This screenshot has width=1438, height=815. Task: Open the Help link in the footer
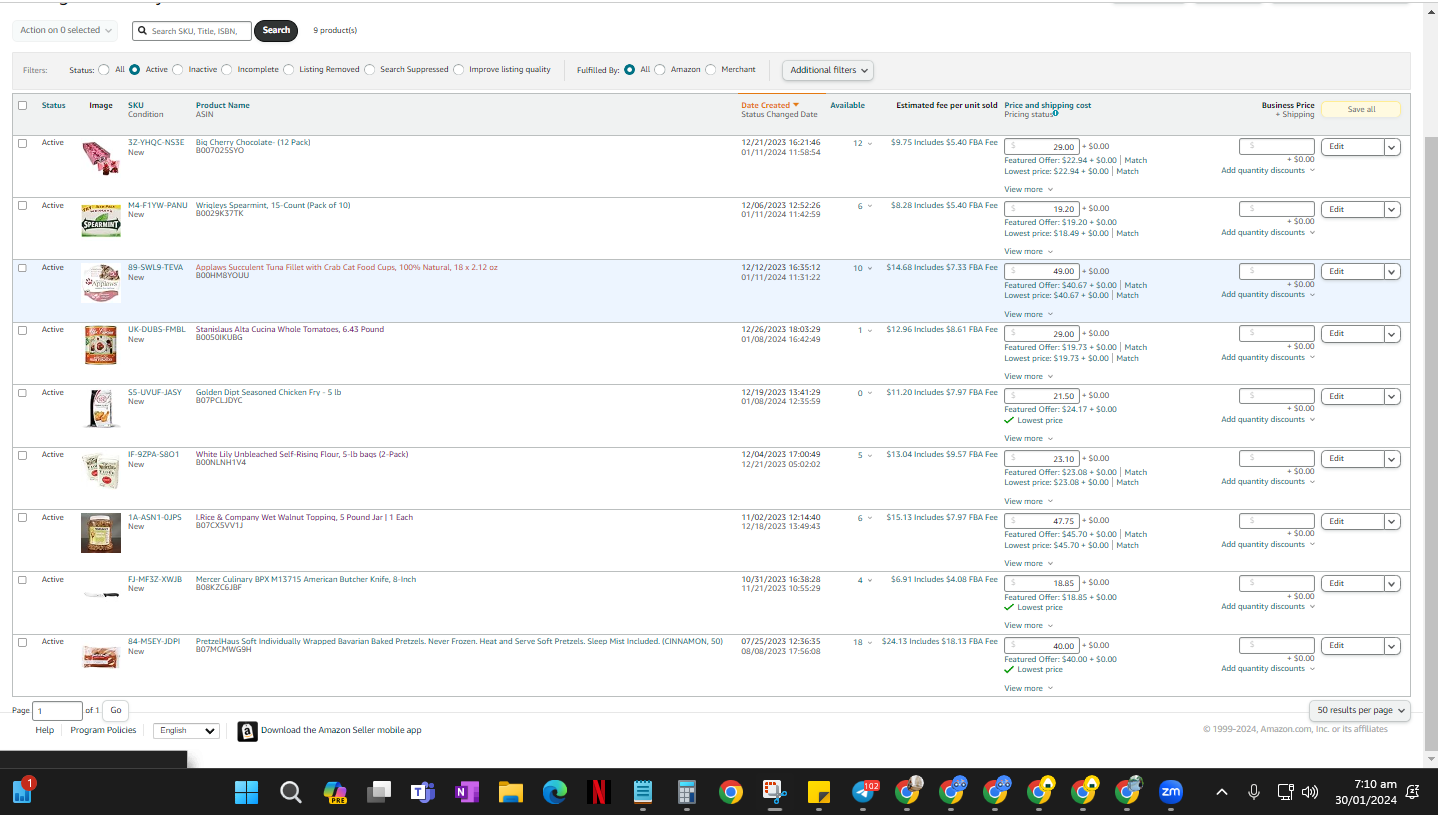(45, 731)
